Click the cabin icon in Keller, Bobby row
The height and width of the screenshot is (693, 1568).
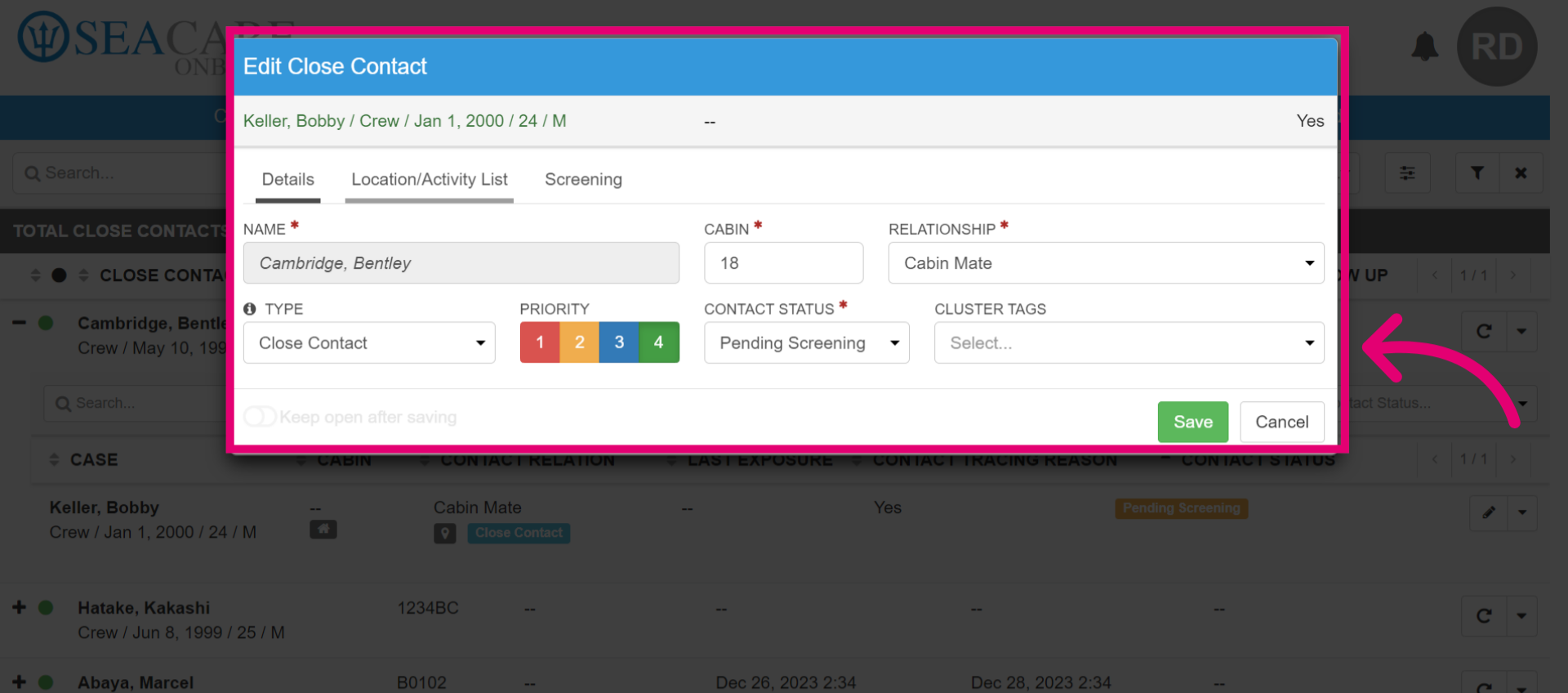[x=323, y=530]
